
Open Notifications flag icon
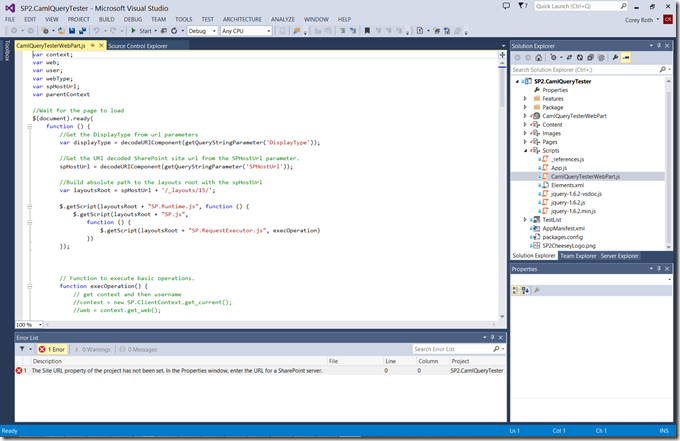coord(523,6)
